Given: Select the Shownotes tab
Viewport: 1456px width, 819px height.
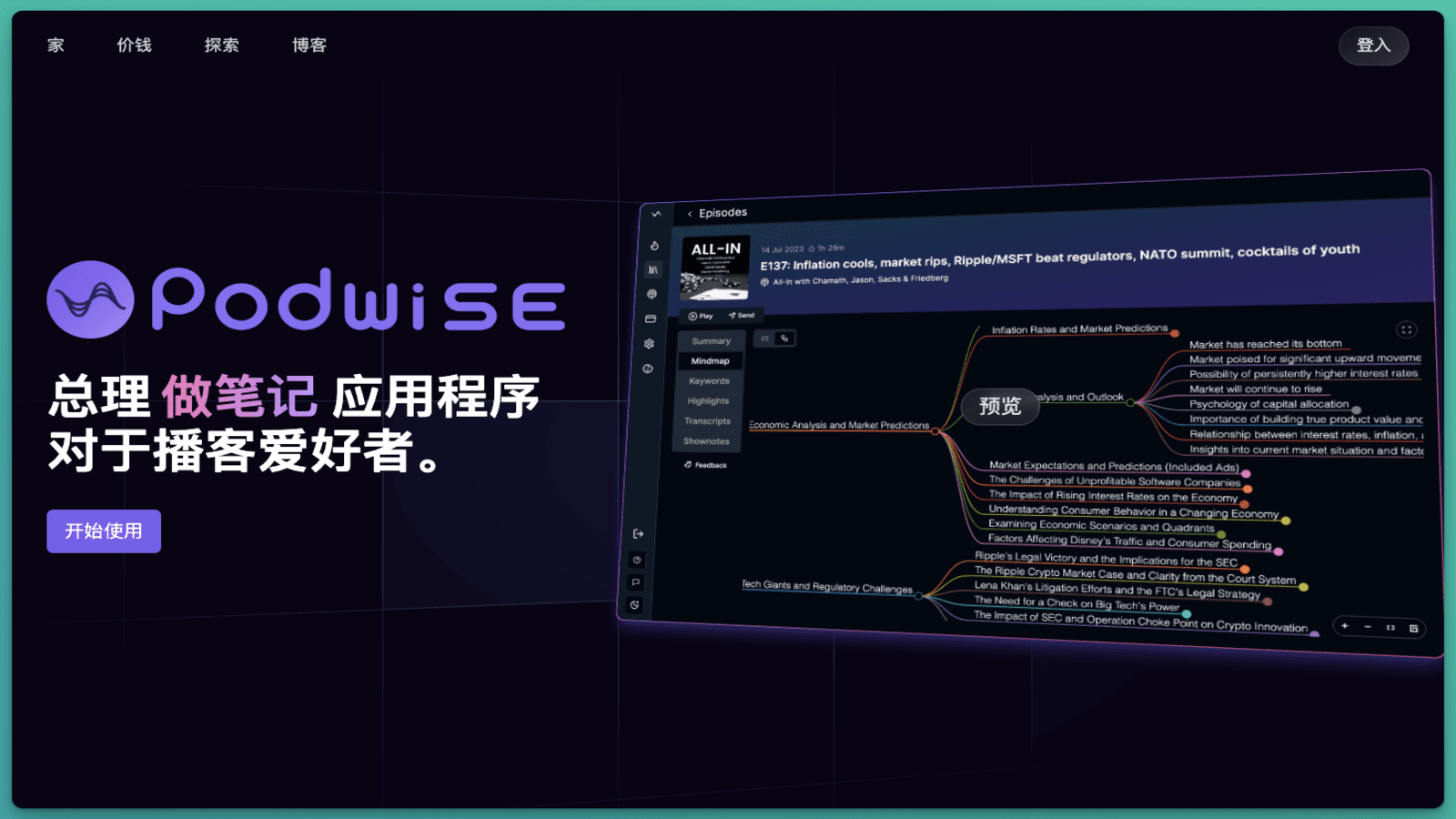Looking at the screenshot, I should click(x=706, y=441).
